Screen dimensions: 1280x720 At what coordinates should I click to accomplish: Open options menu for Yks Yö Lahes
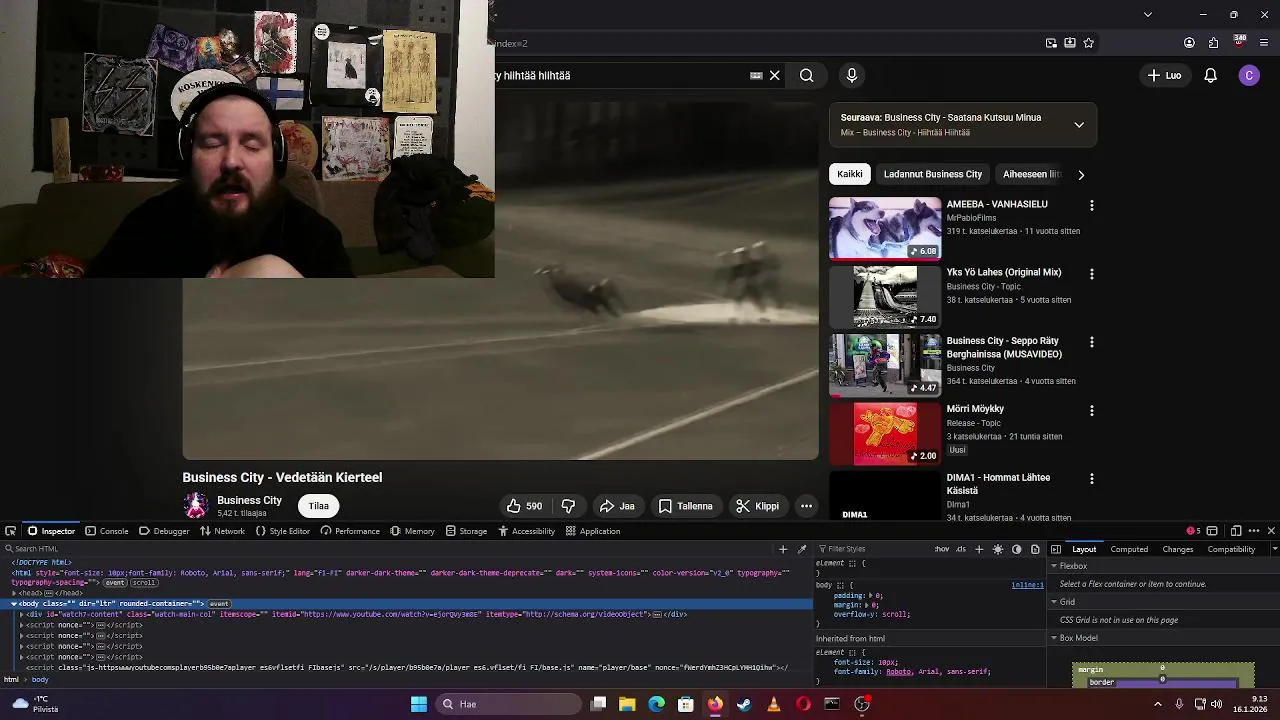(x=1092, y=274)
